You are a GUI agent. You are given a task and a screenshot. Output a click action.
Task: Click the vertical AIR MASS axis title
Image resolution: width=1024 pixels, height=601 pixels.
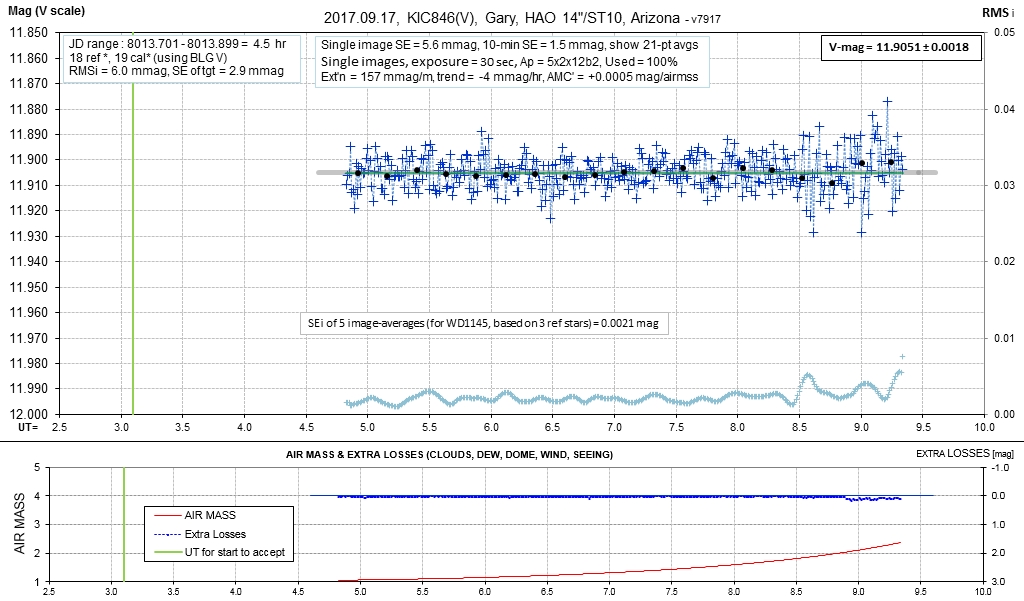click(17, 523)
